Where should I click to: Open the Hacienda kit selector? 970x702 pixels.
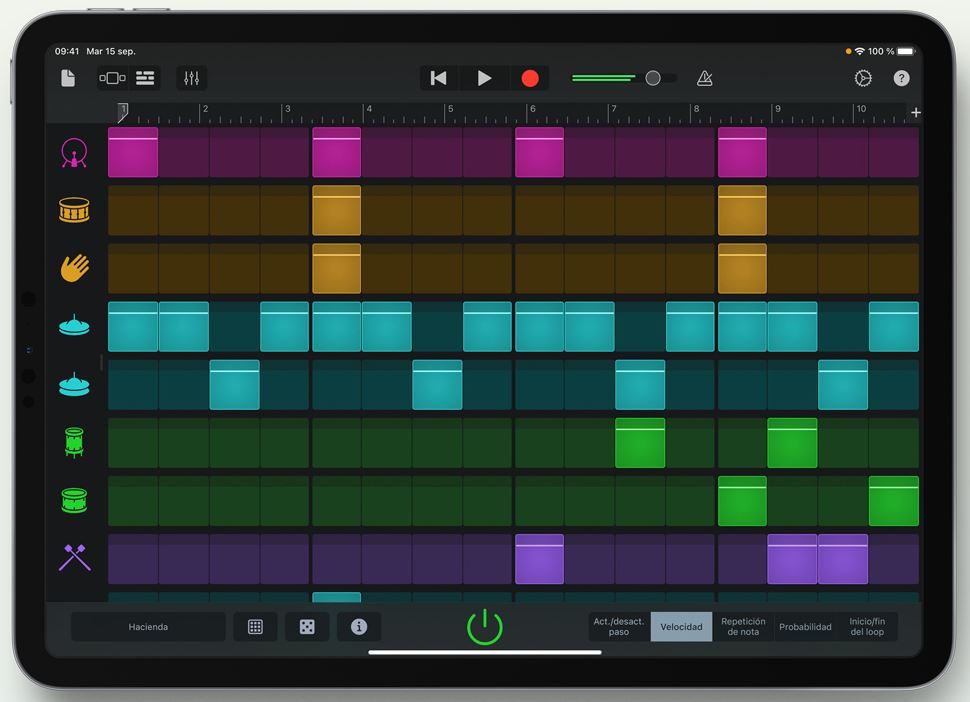[147, 627]
